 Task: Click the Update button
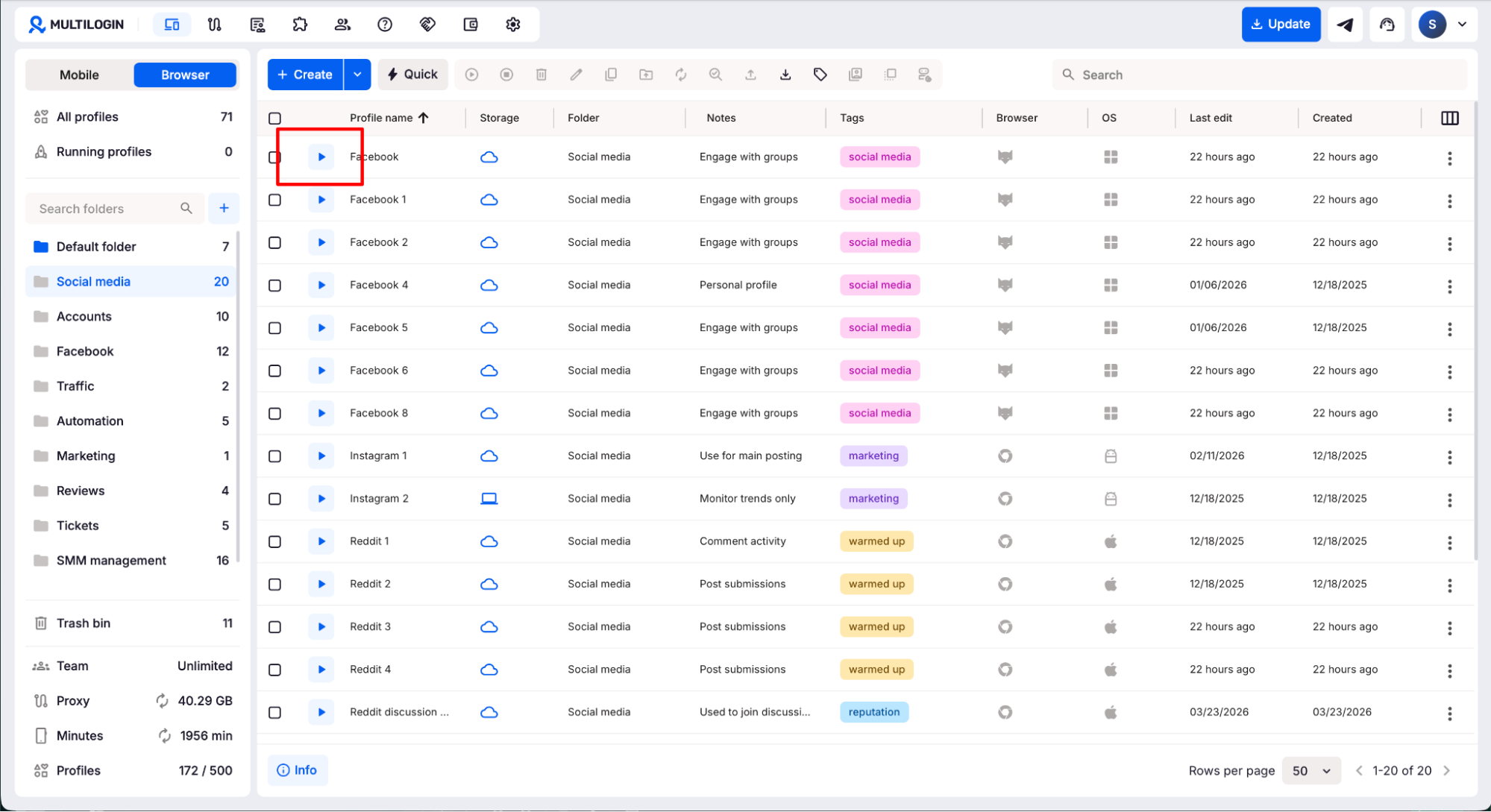click(x=1281, y=25)
